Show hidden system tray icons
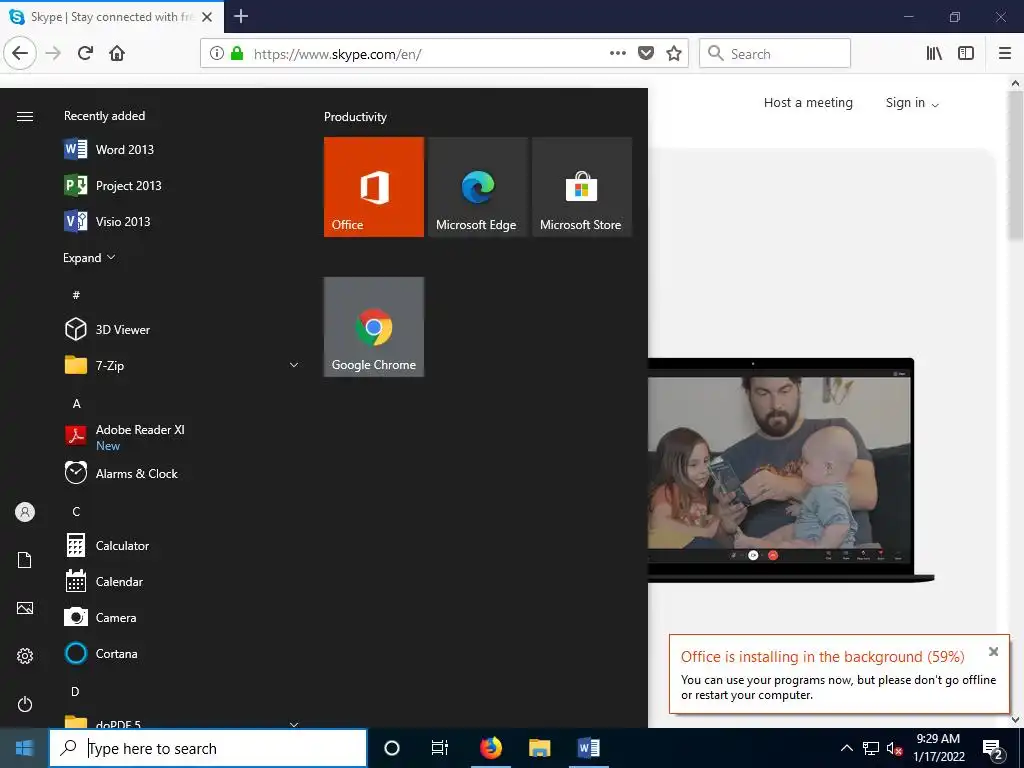Screen dimensions: 1024x768 point(846,748)
